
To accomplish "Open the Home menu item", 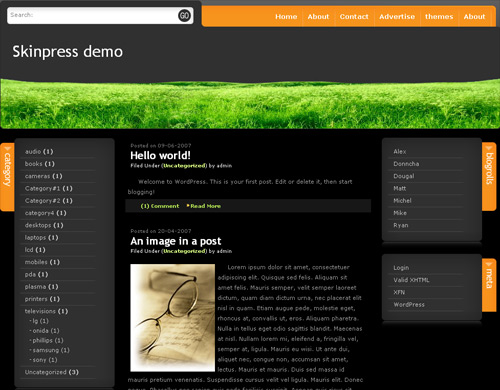I will 286,17.
